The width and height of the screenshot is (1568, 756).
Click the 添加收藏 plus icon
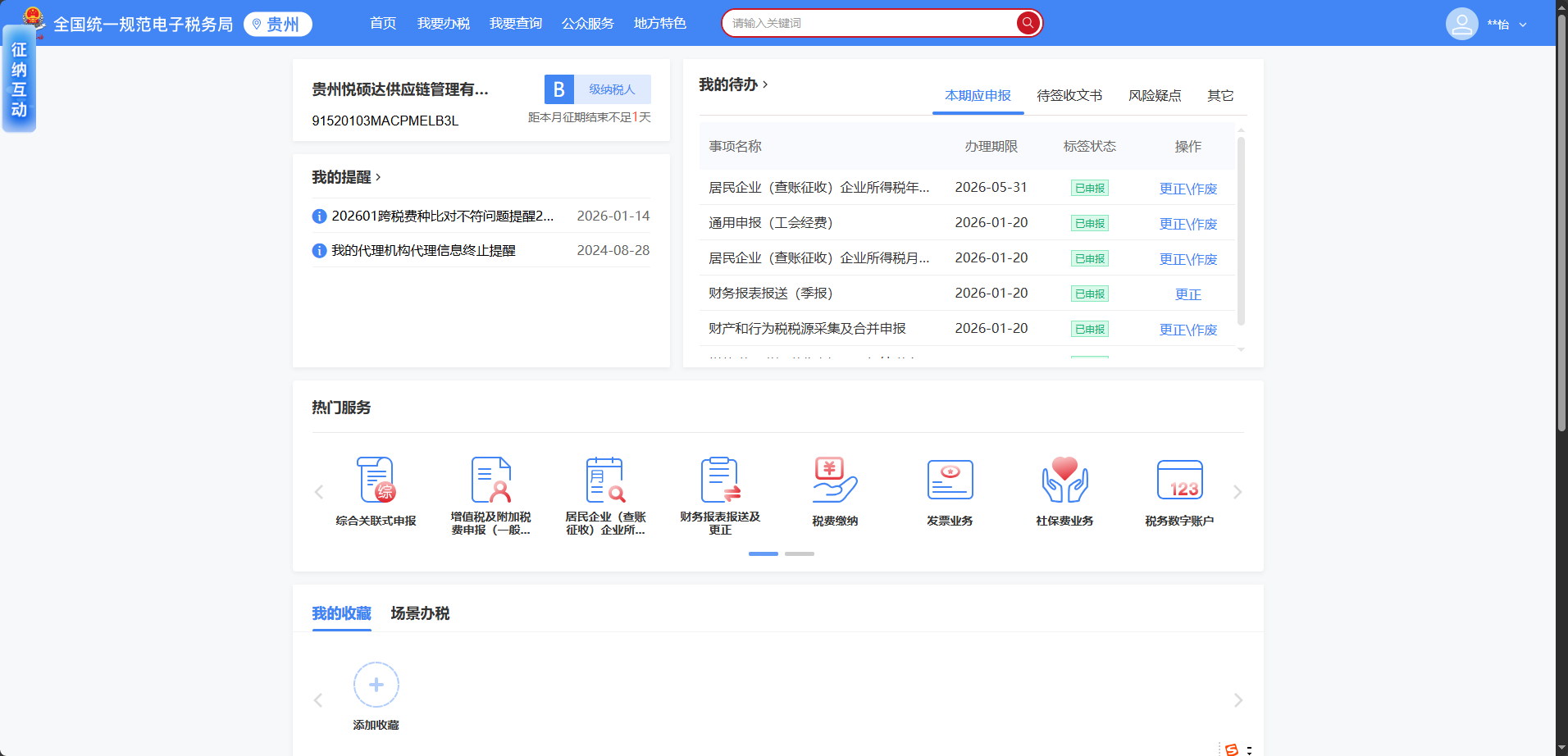pos(376,685)
